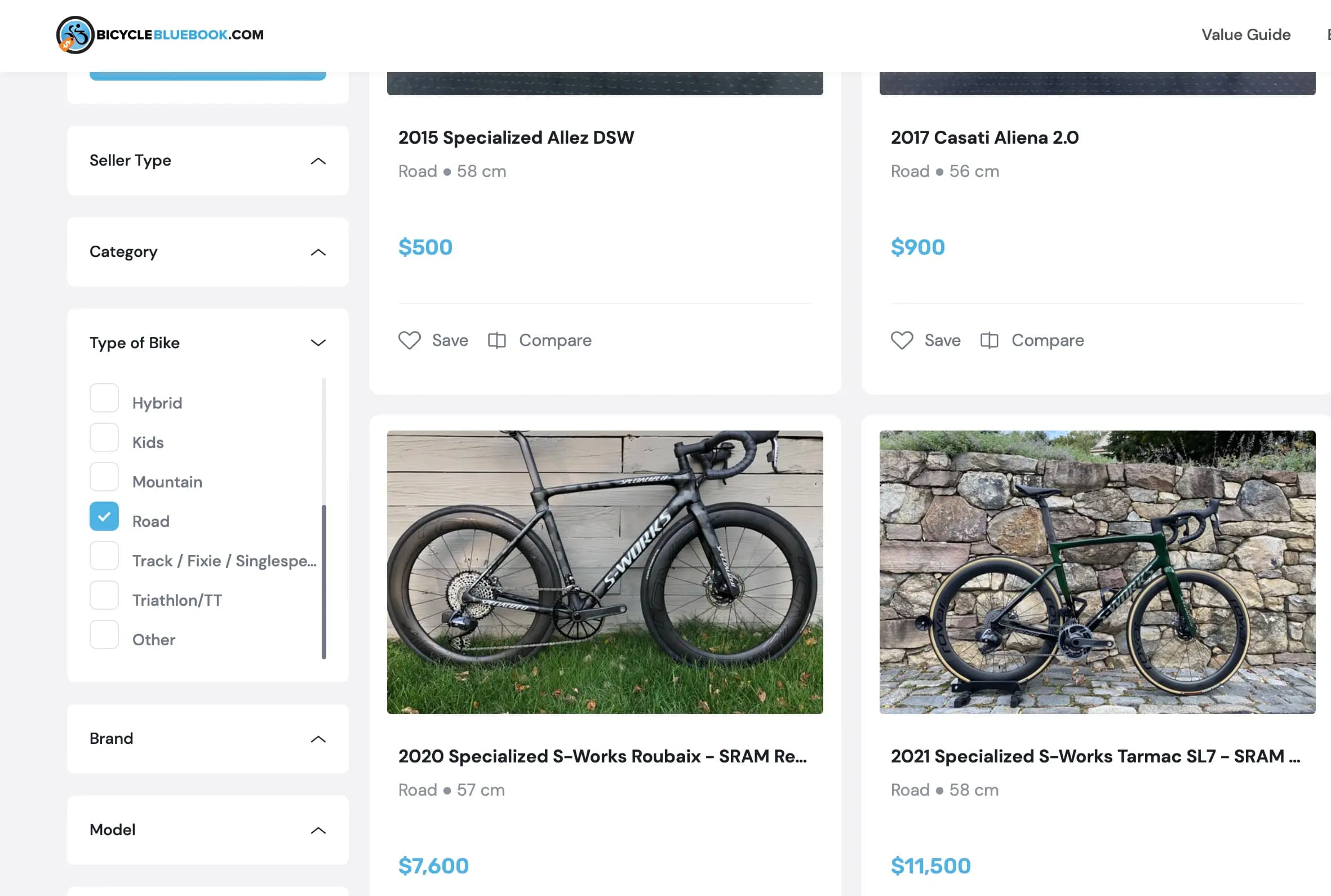Expand the Category filter section
Image resolution: width=1331 pixels, height=896 pixels.
click(318, 252)
